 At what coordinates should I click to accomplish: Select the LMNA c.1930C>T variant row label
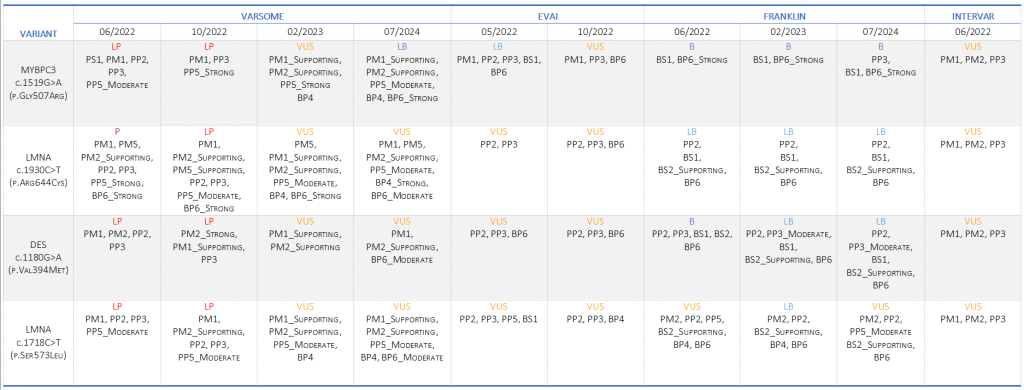pos(37,171)
